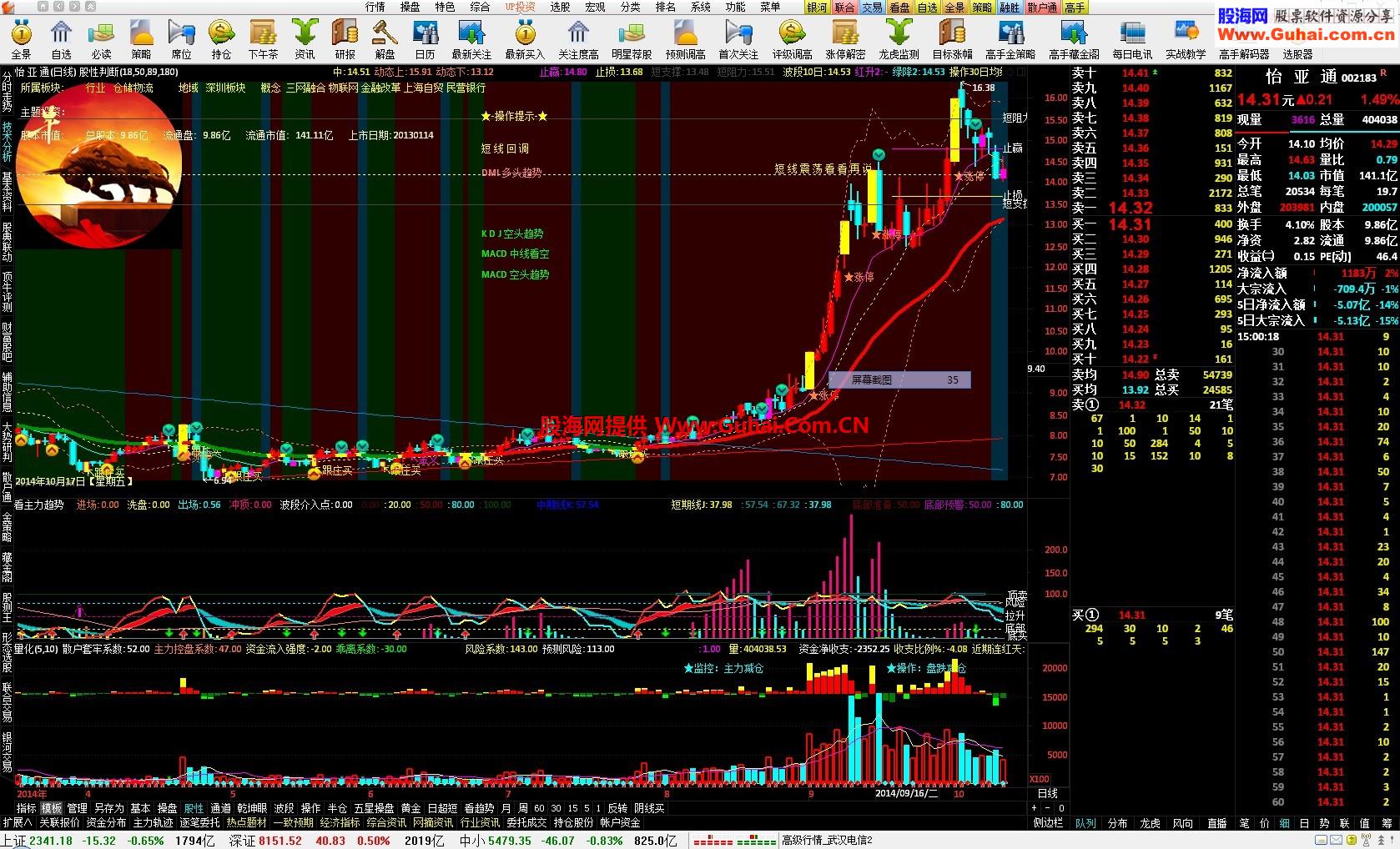The image size is (1400, 849).
Task: Expand the 扩展 panel at bottom left
Action: (18, 822)
